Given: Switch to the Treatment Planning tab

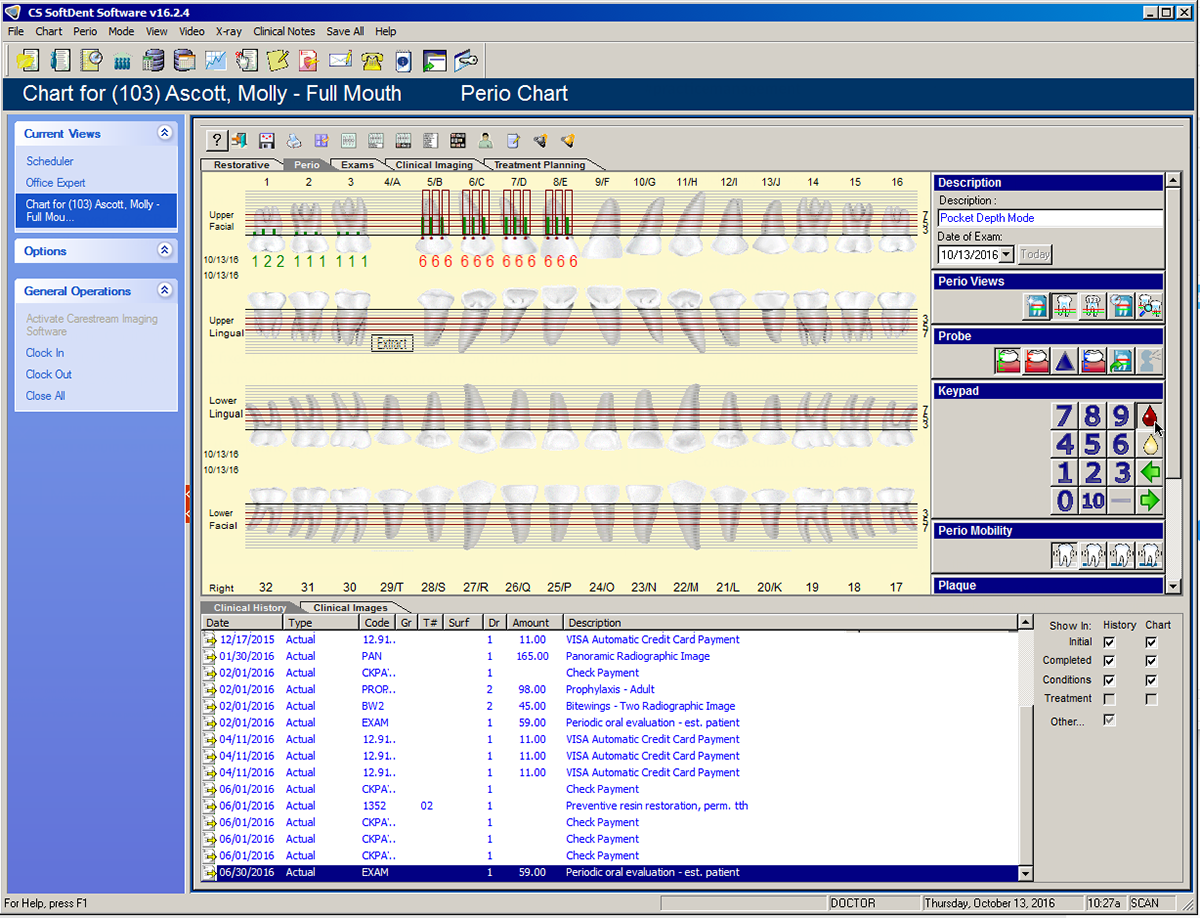Looking at the screenshot, I should pos(540,165).
